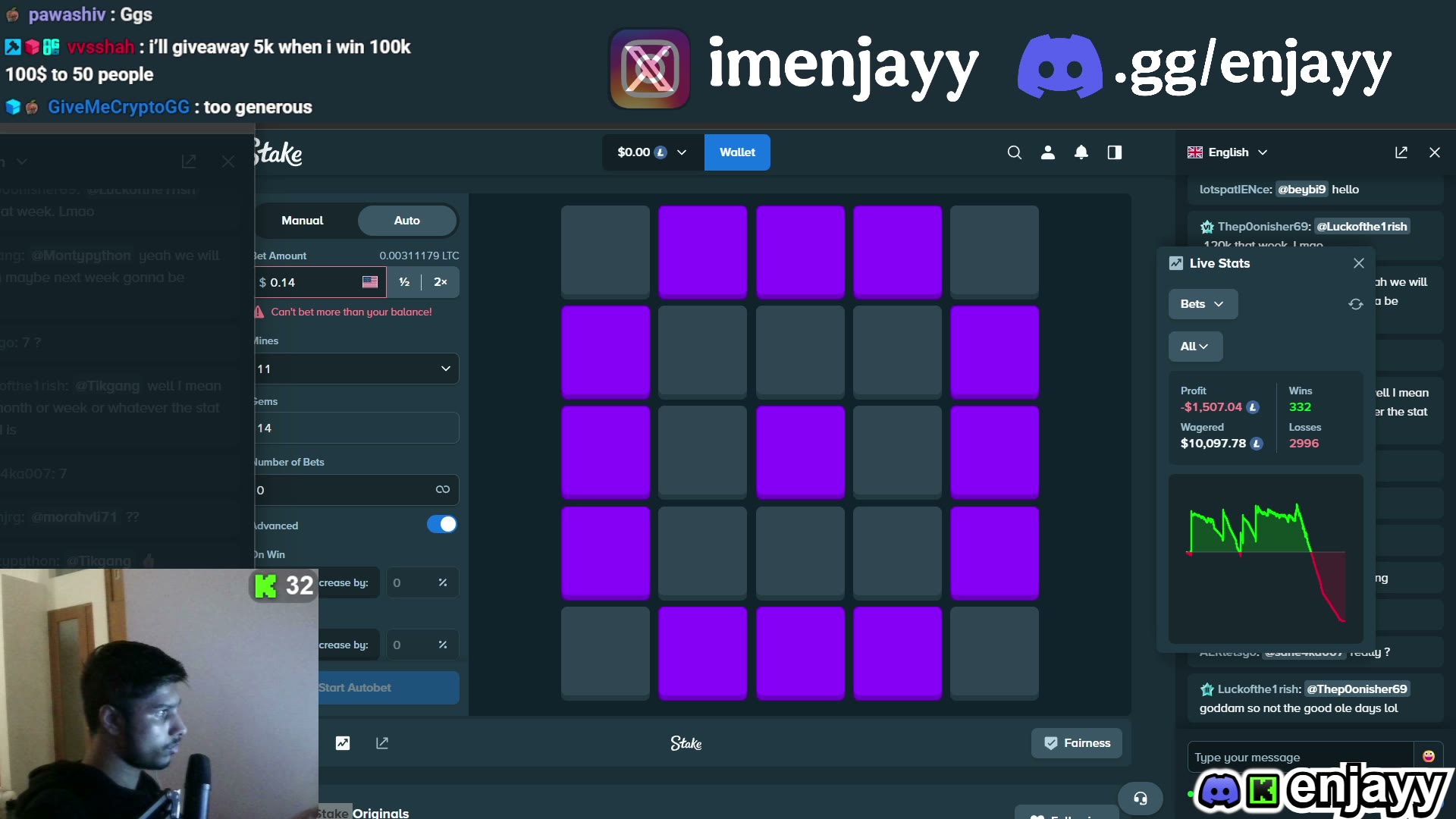Click the US flag currency icon
The width and height of the screenshot is (1456, 819).
click(370, 282)
